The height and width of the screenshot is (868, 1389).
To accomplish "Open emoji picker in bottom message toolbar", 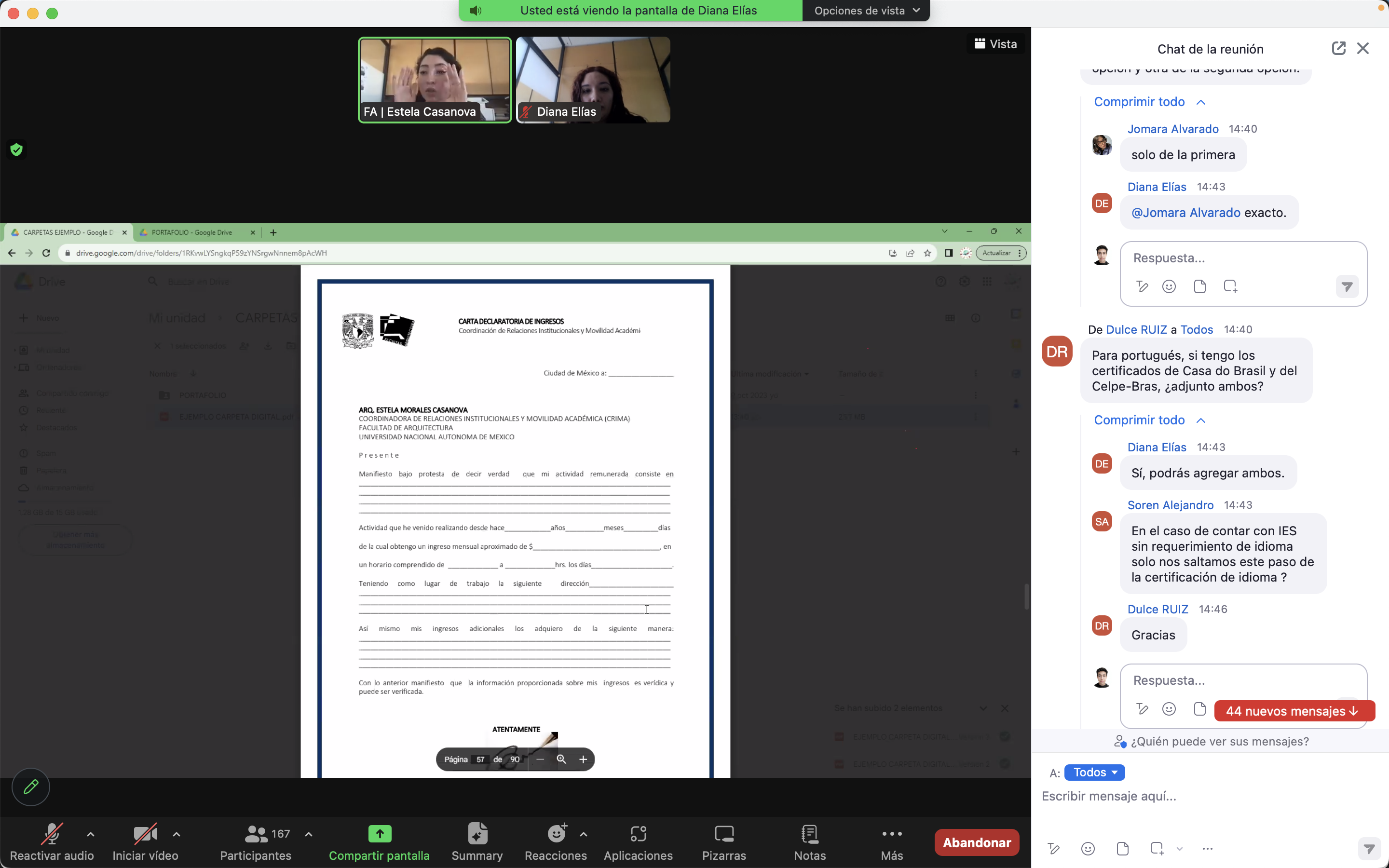I will click(1088, 849).
